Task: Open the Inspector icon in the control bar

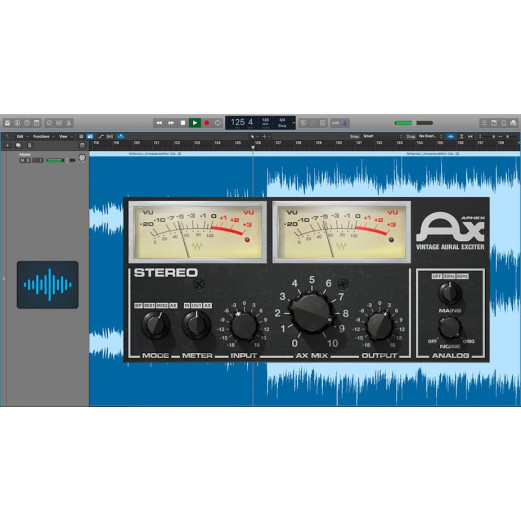Action: point(17,123)
